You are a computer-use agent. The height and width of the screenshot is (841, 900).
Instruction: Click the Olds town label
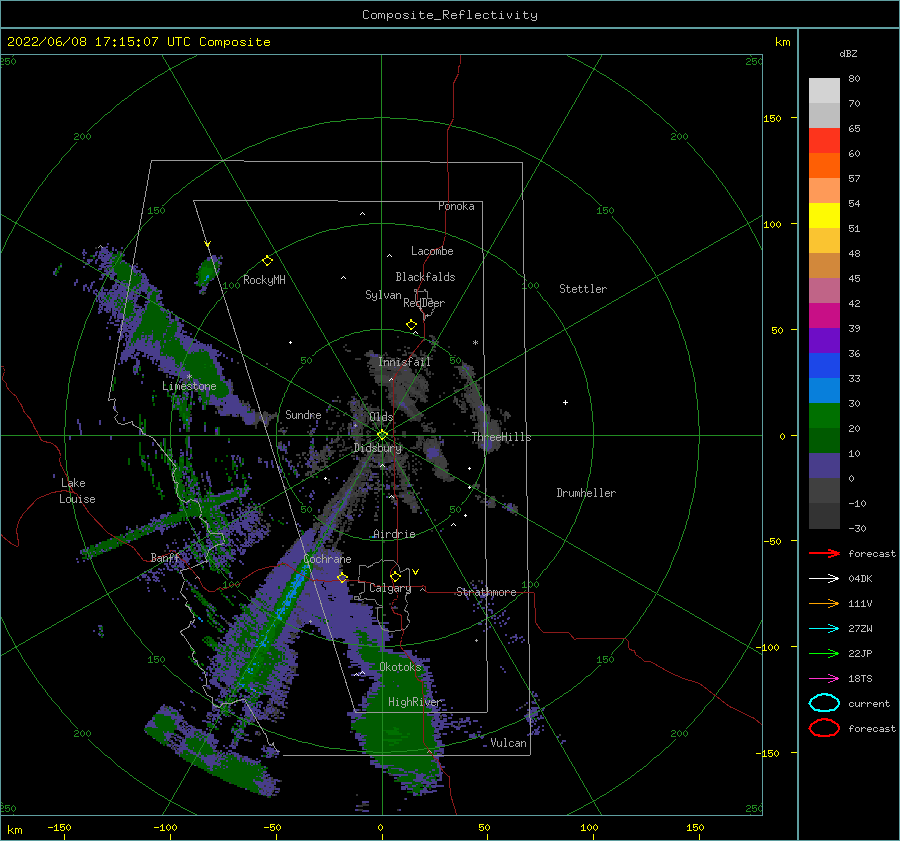381,417
